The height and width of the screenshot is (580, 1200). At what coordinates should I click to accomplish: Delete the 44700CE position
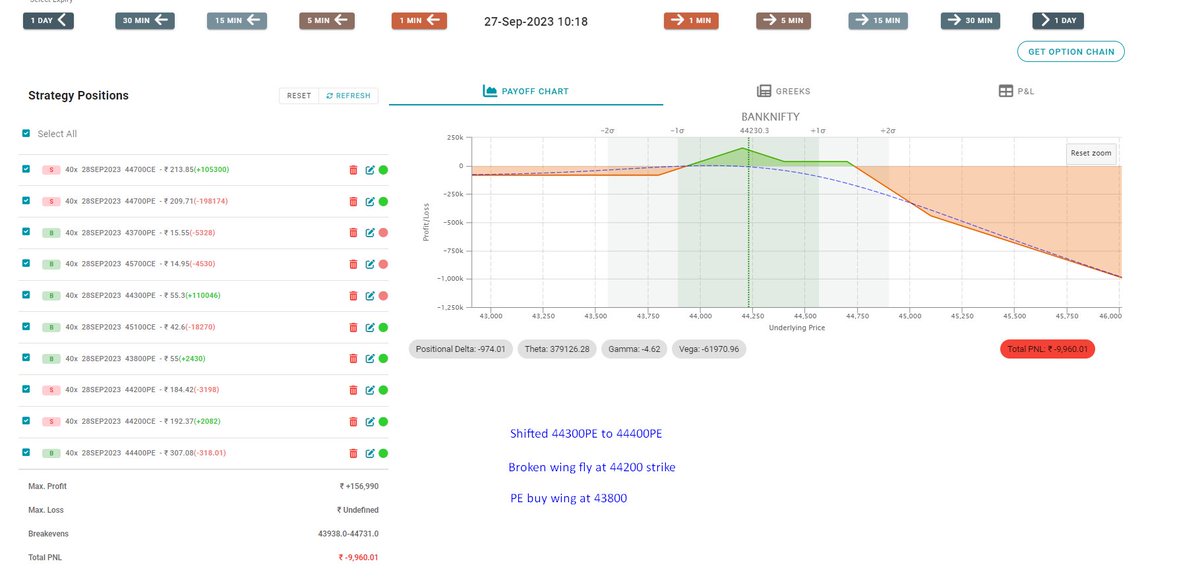tap(353, 170)
